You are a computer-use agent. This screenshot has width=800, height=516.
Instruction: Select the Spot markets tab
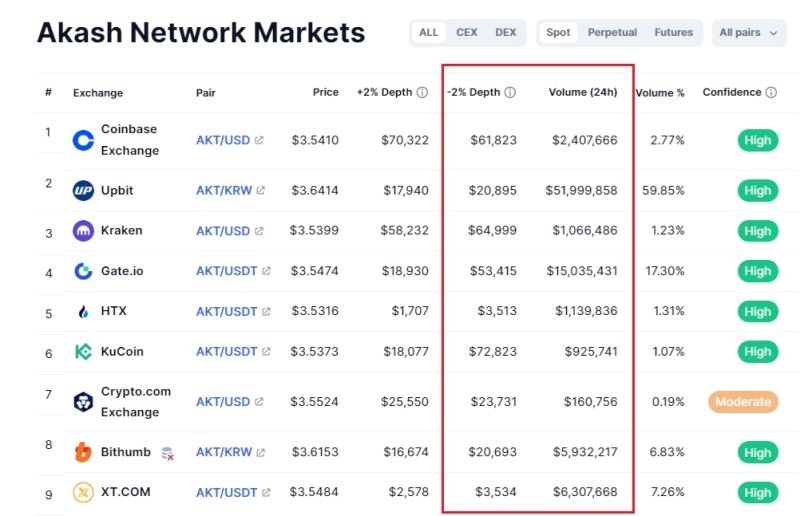559,33
